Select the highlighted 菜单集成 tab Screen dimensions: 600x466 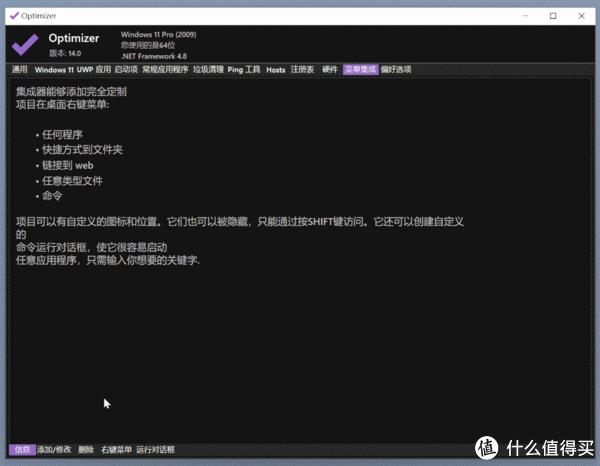click(x=360, y=70)
